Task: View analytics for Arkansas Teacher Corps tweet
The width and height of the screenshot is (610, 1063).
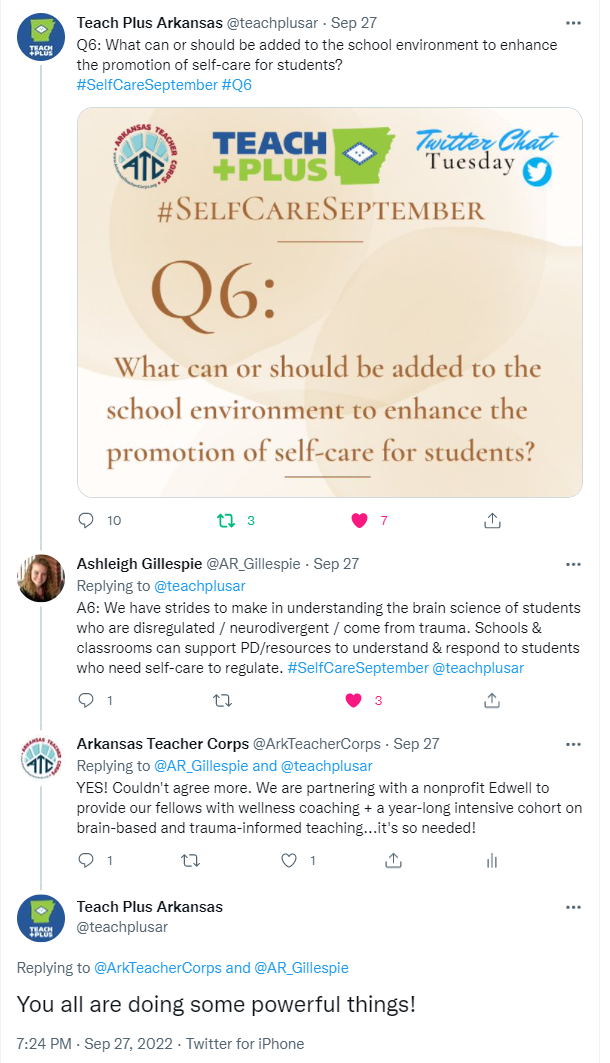Action: click(x=492, y=860)
